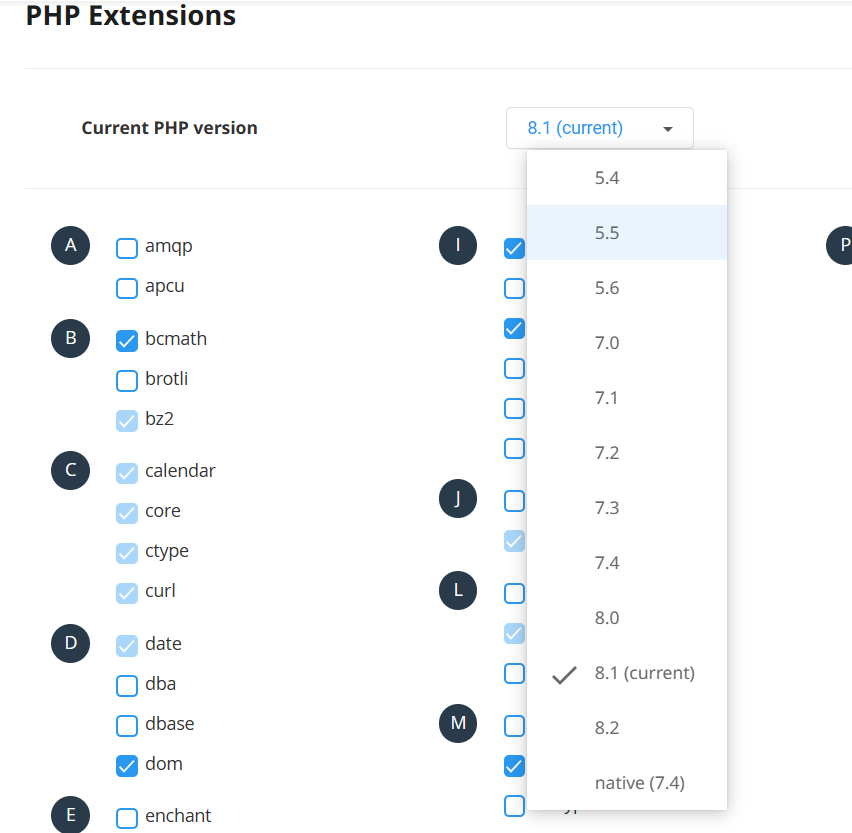
Task: Click the letter C section badge
Action: tap(70, 470)
